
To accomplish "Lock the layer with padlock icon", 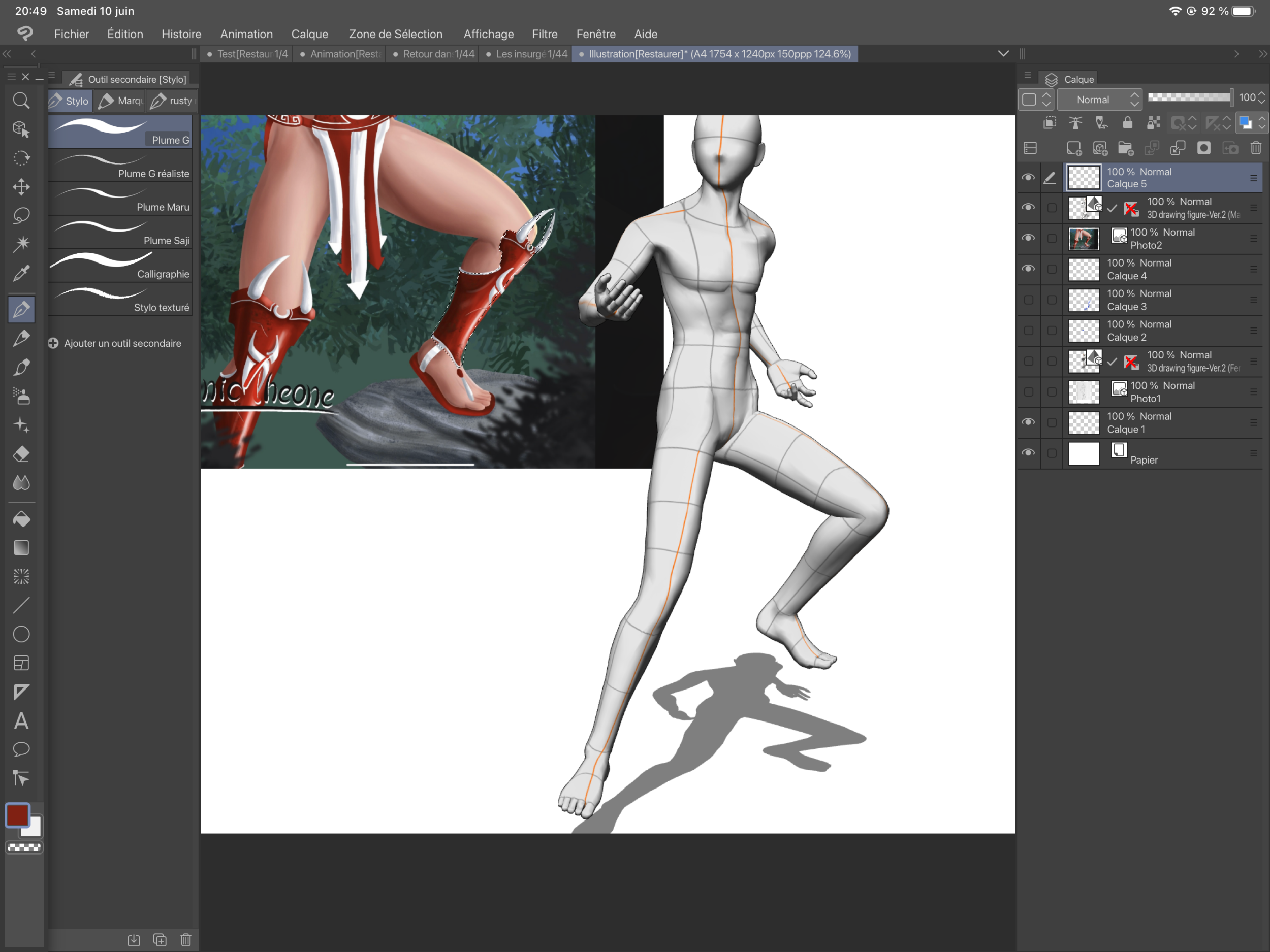I will [1127, 123].
